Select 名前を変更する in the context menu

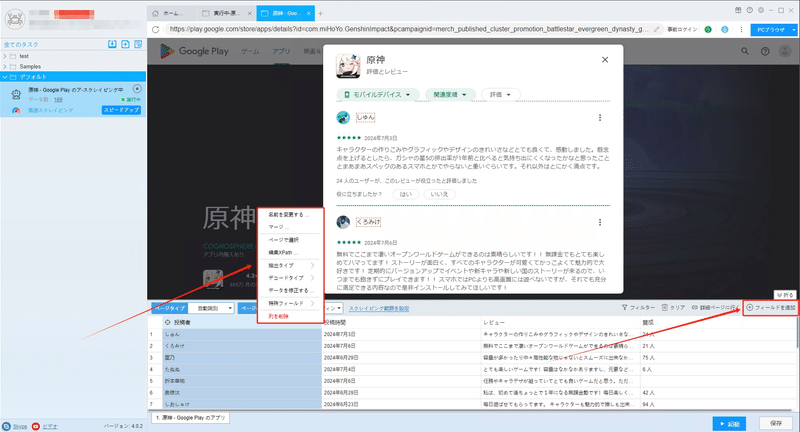point(288,215)
